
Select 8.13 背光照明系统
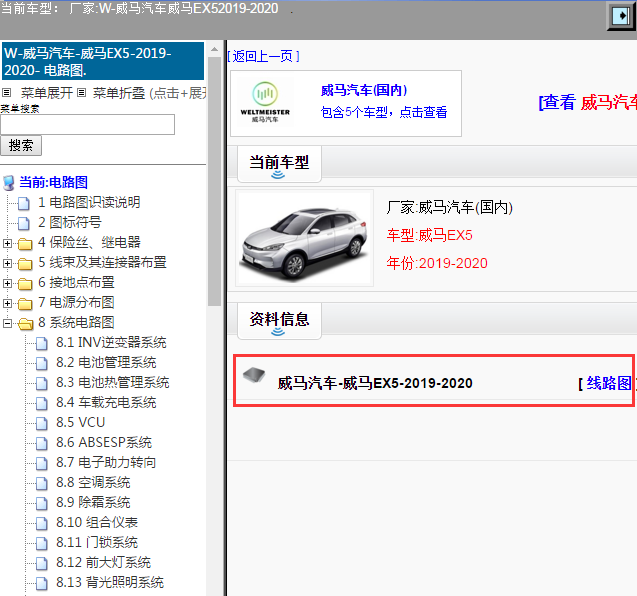(110, 582)
